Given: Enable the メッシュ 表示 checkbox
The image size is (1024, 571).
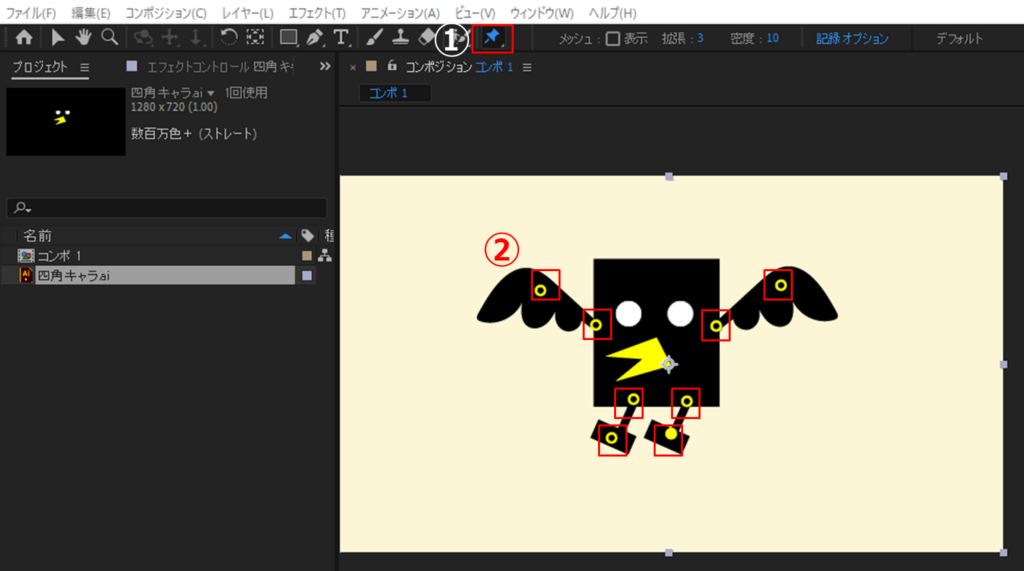Looking at the screenshot, I should 613,39.
